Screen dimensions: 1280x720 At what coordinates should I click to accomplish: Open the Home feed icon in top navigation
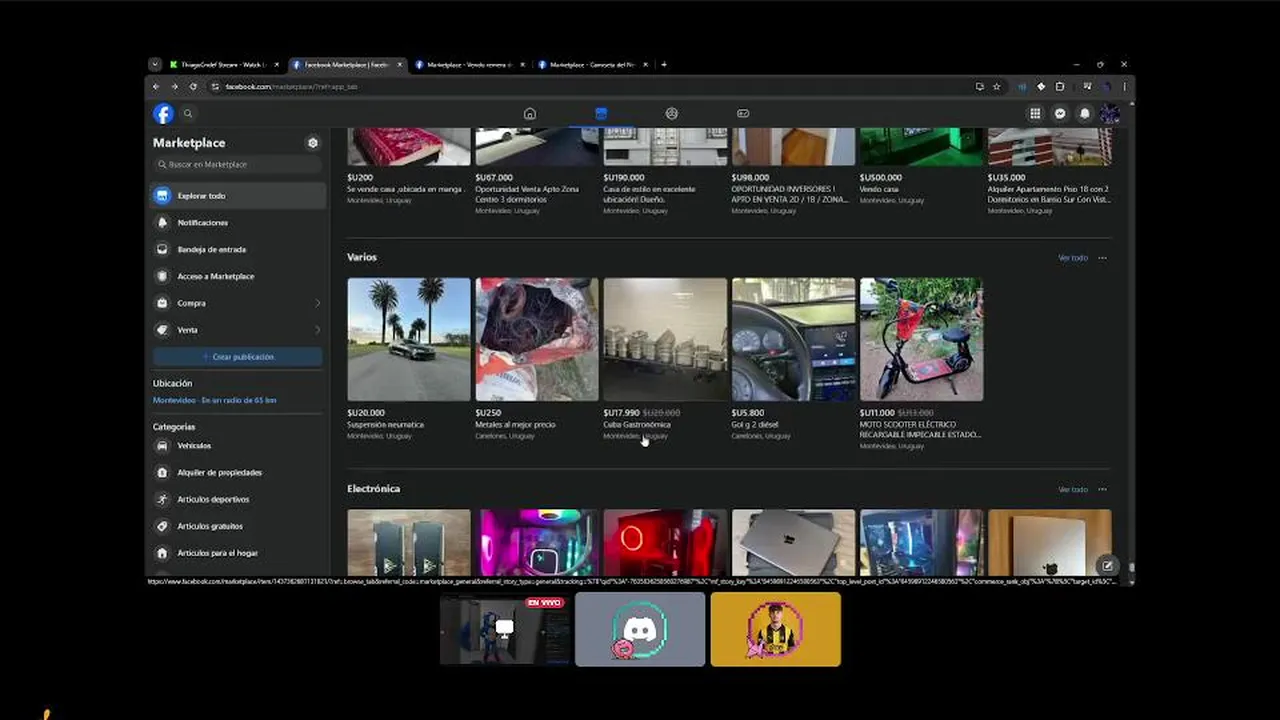click(530, 114)
